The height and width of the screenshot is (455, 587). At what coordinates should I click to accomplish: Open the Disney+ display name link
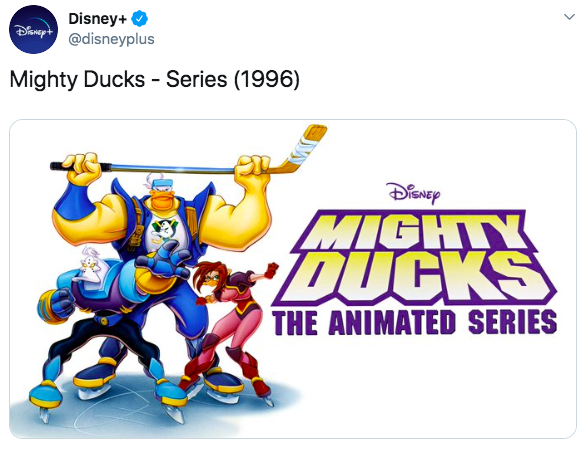coord(97,19)
